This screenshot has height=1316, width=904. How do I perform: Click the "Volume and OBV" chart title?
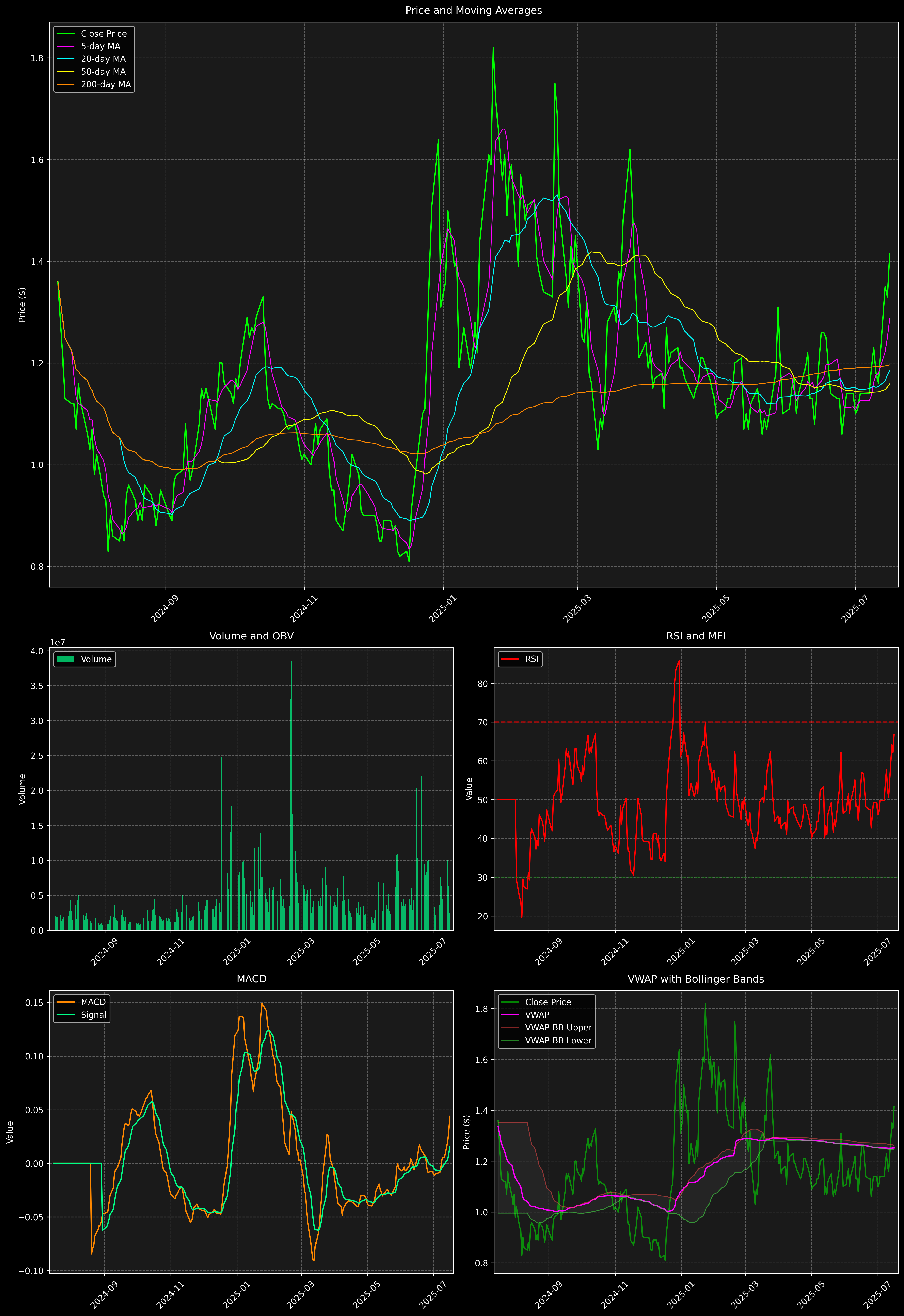(252, 636)
